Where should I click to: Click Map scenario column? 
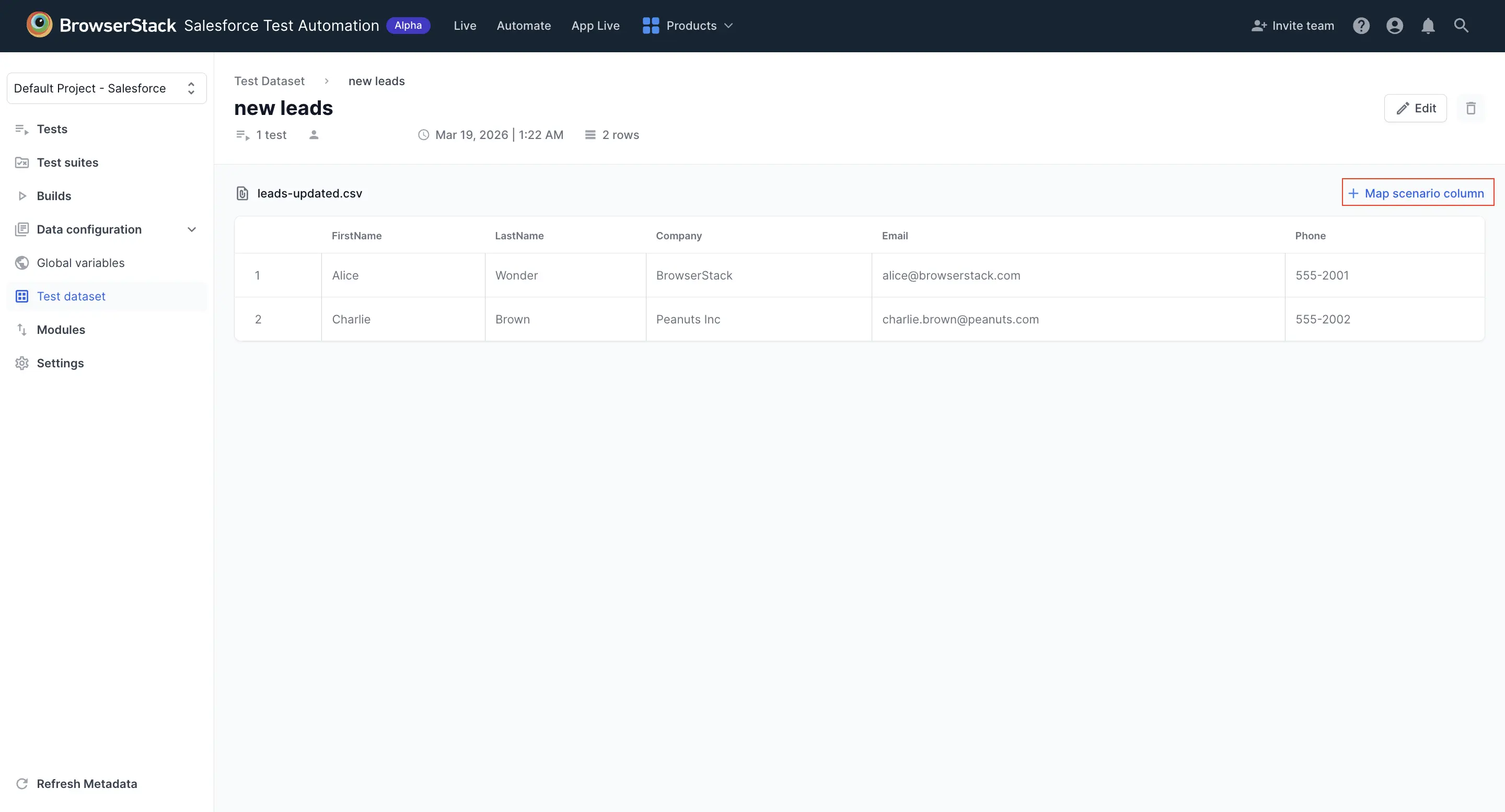pyautogui.click(x=1417, y=193)
